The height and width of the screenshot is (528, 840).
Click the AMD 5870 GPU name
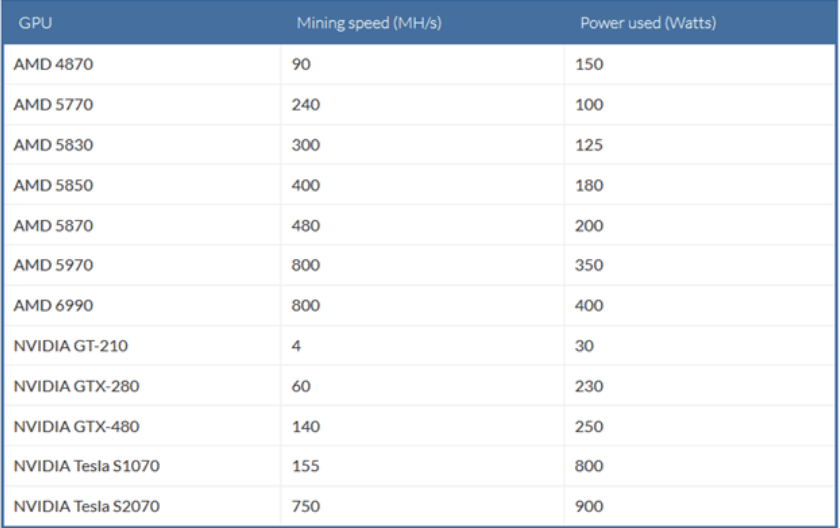pos(46,225)
